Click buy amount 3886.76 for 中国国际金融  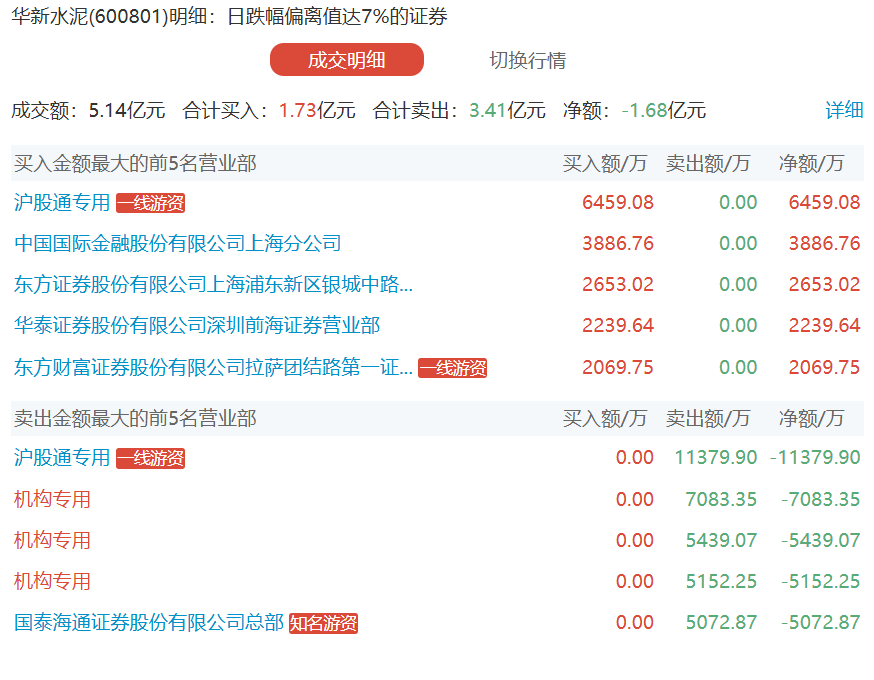point(618,244)
